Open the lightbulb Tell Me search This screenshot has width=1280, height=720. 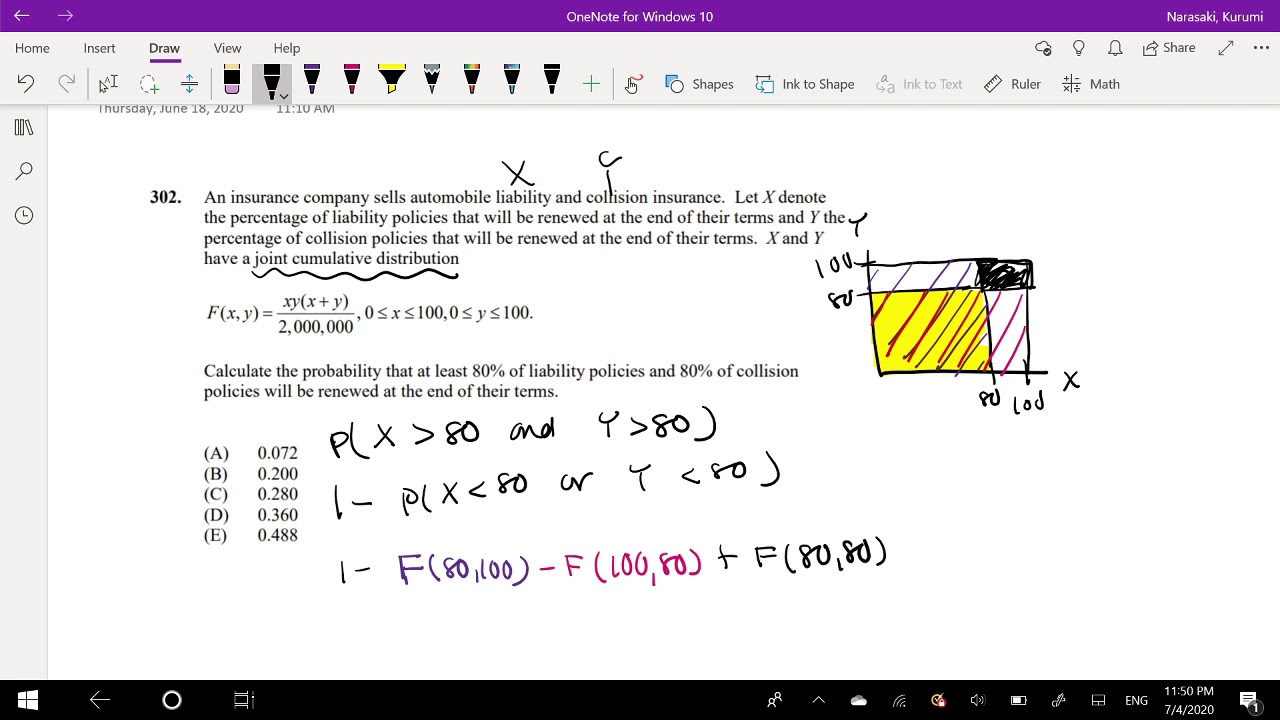click(x=1079, y=48)
